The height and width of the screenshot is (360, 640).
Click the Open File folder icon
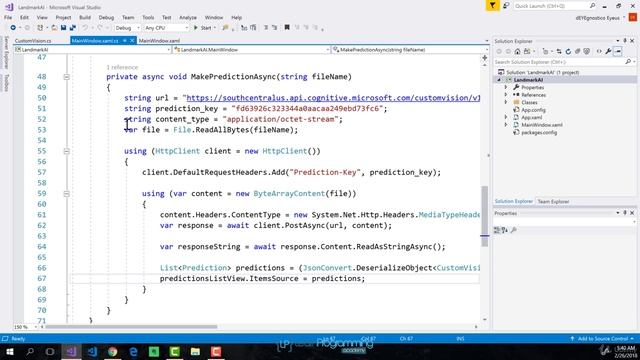point(54,28)
